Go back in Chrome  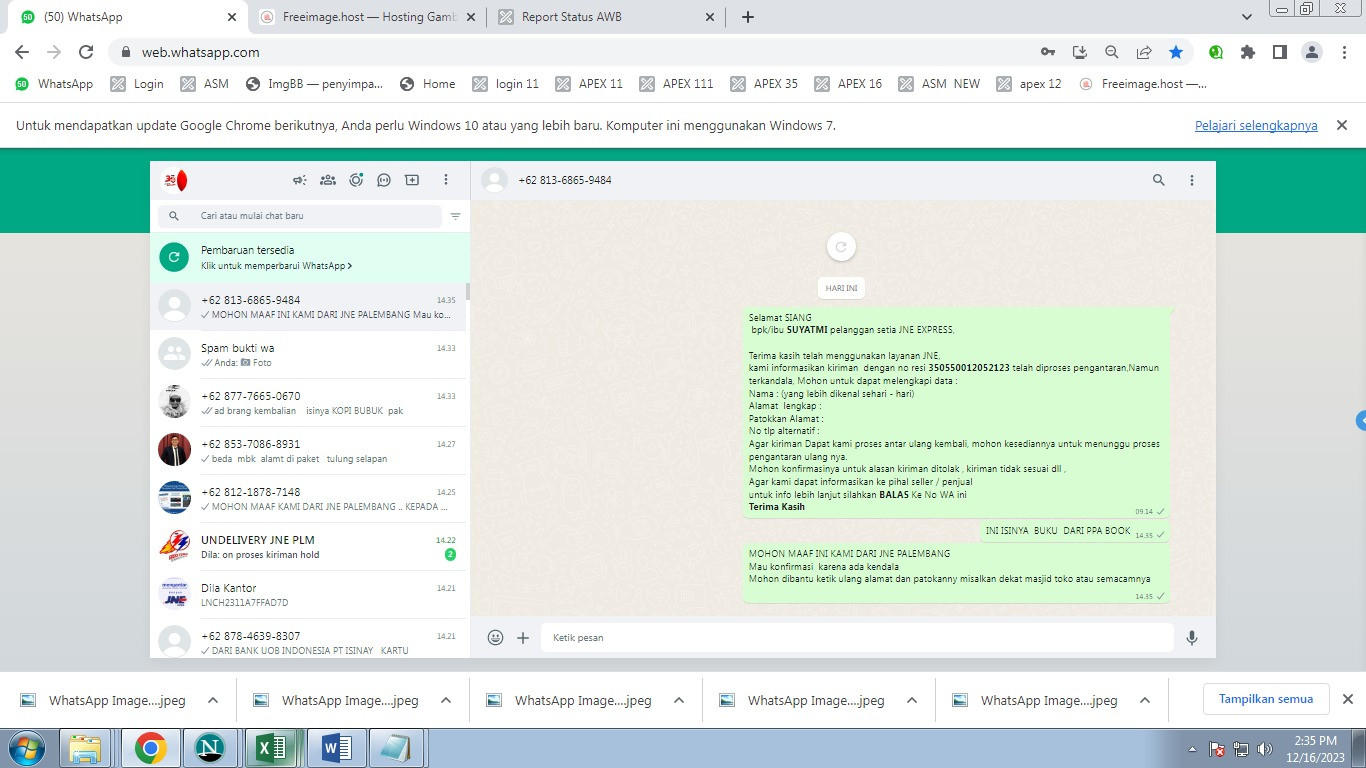click(22, 52)
